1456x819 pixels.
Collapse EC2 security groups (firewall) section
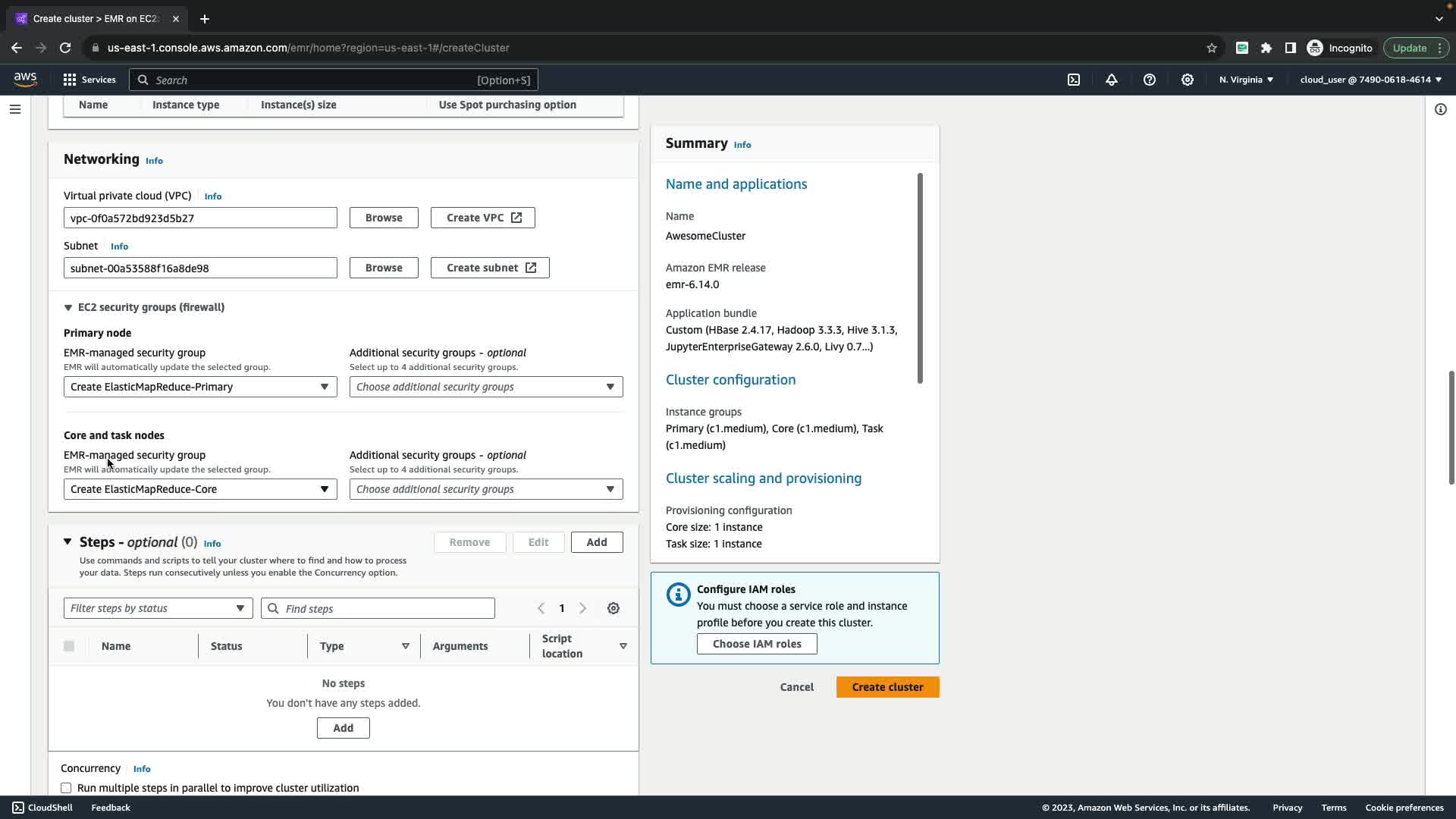click(68, 307)
